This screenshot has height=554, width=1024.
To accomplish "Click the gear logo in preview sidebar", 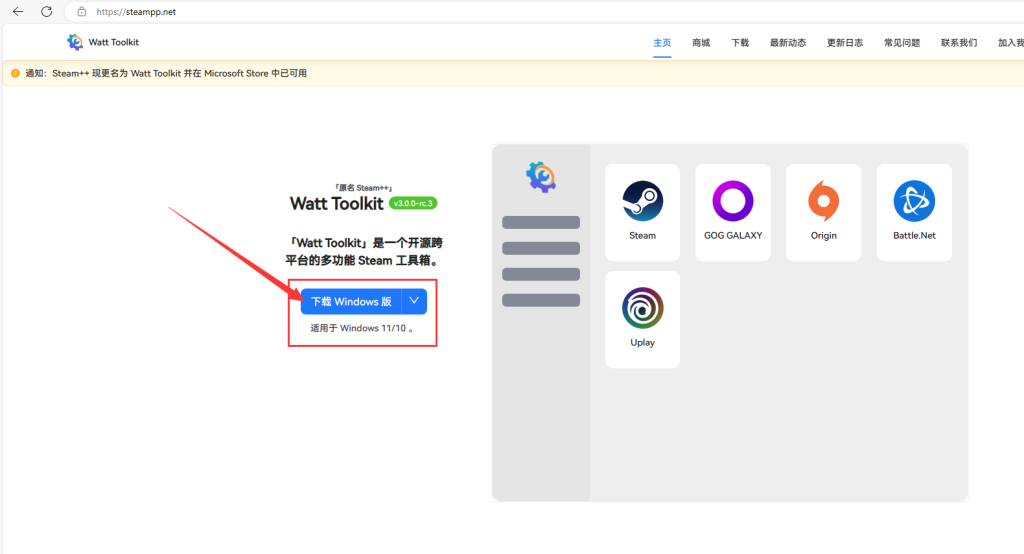I will 541,177.
